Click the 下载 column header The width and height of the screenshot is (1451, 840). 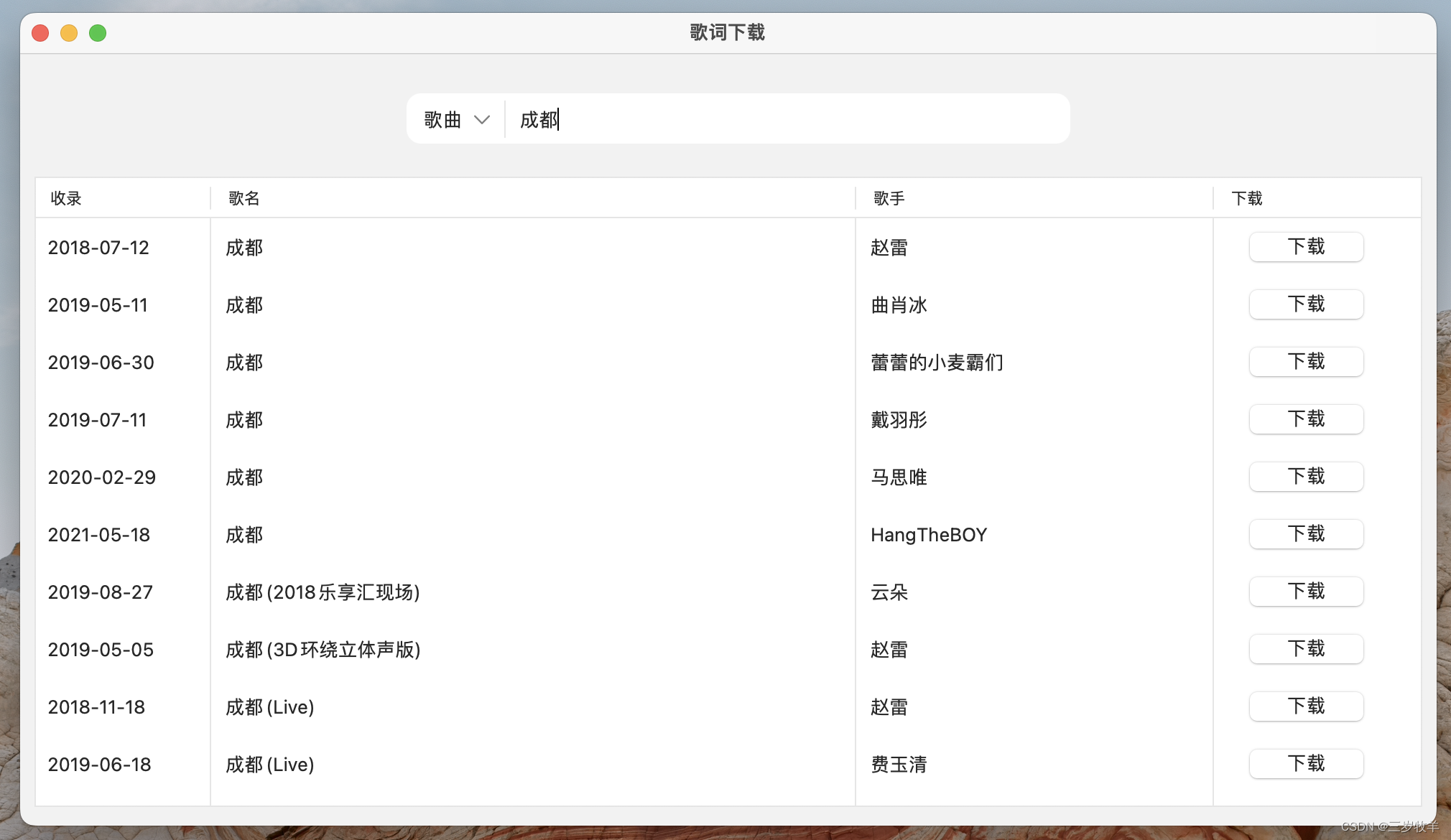(1246, 198)
